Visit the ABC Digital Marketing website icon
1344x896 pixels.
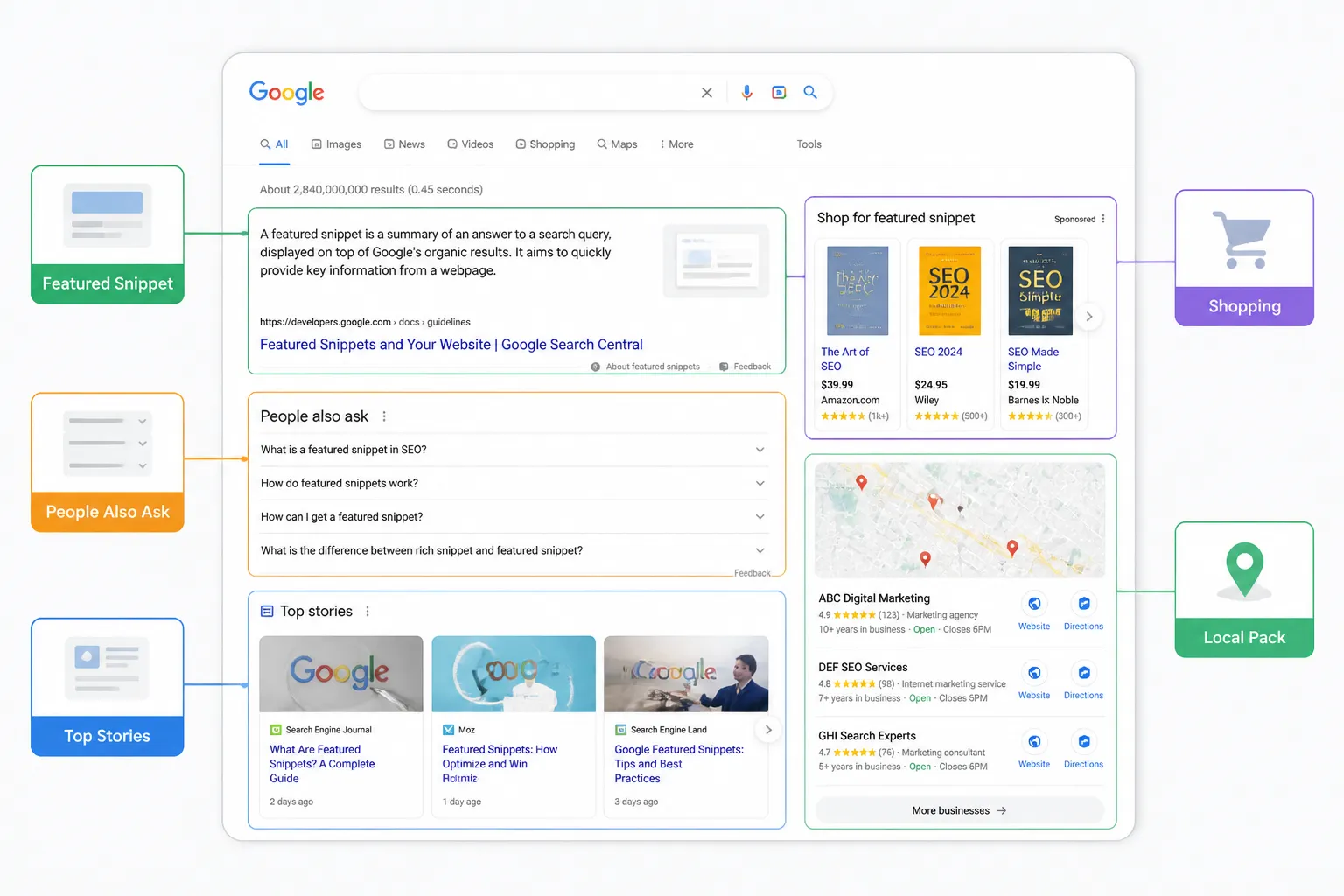[x=1034, y=604]
